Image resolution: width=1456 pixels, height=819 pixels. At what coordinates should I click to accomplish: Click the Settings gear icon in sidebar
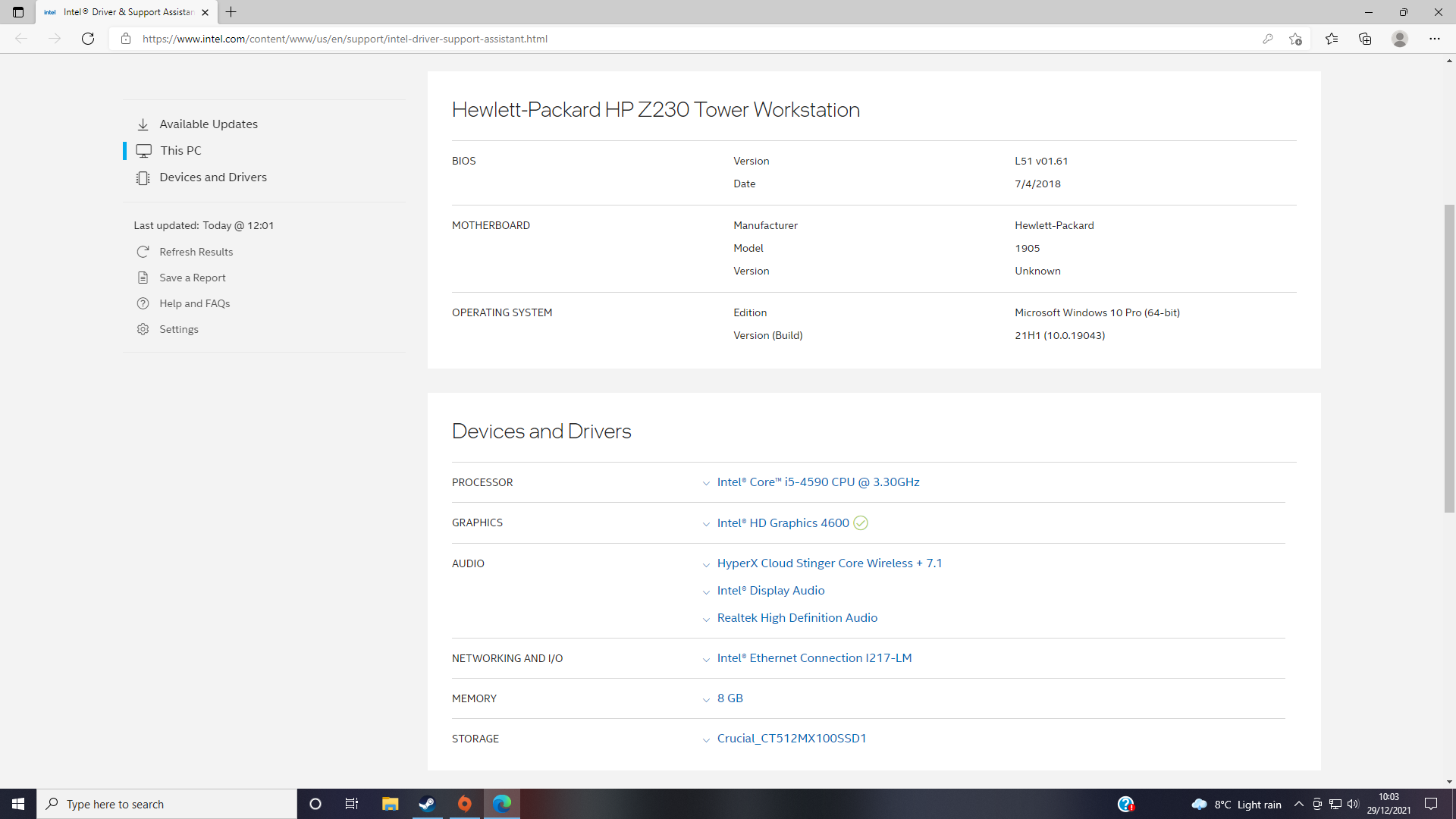point(143,329)
